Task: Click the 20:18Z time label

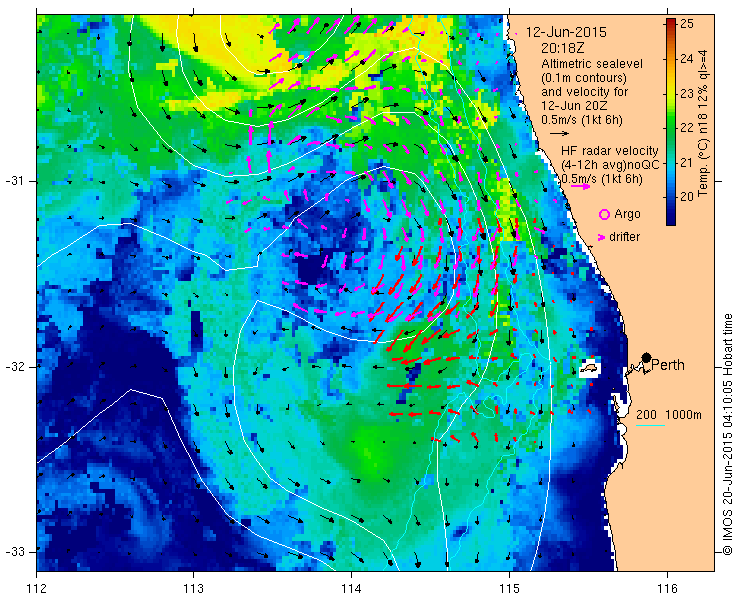Action: click(561, 48)
